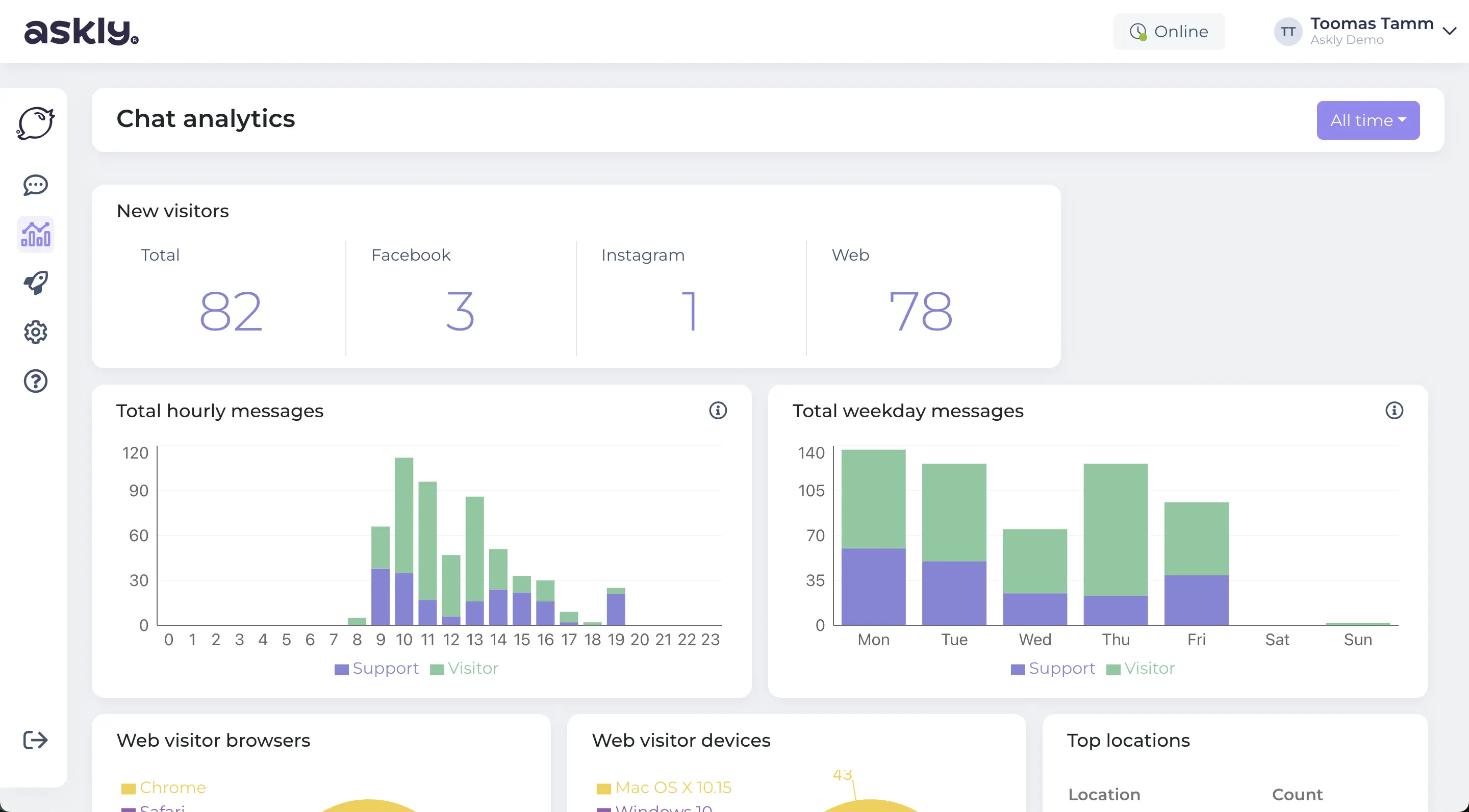
Task: Open the help question mark icon
Action: point(35,381)
